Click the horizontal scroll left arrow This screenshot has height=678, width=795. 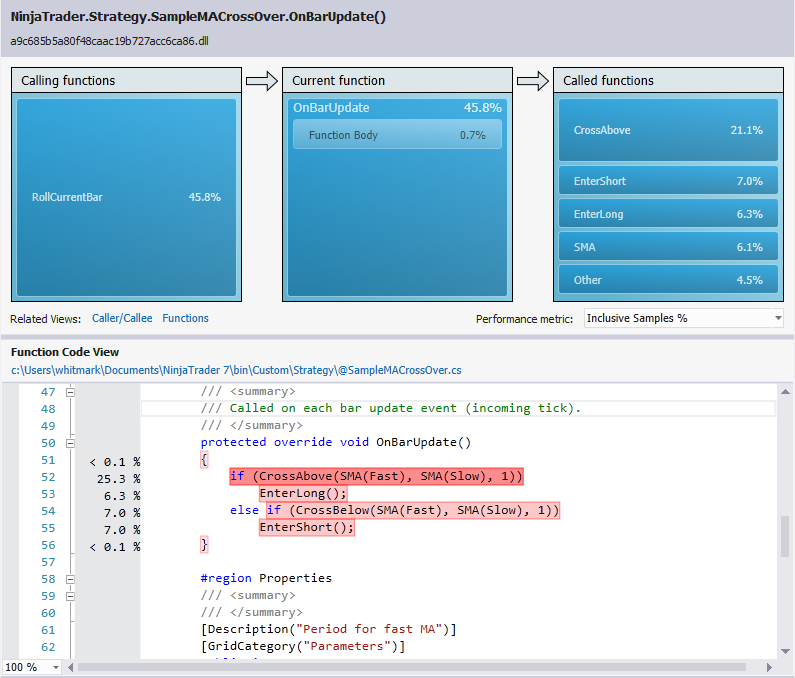(x=70, y=667)
